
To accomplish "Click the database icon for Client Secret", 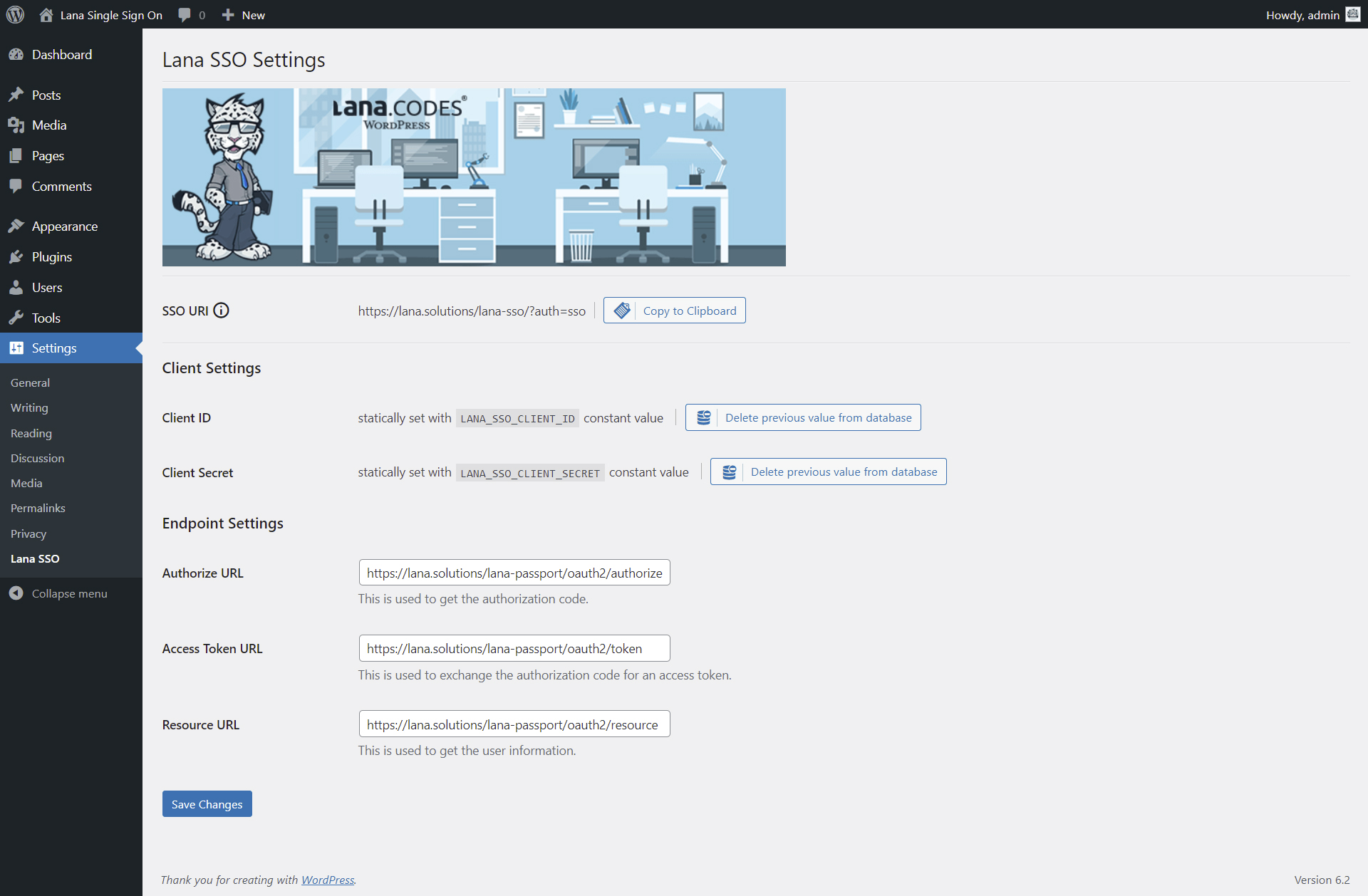I will (729, 472).
